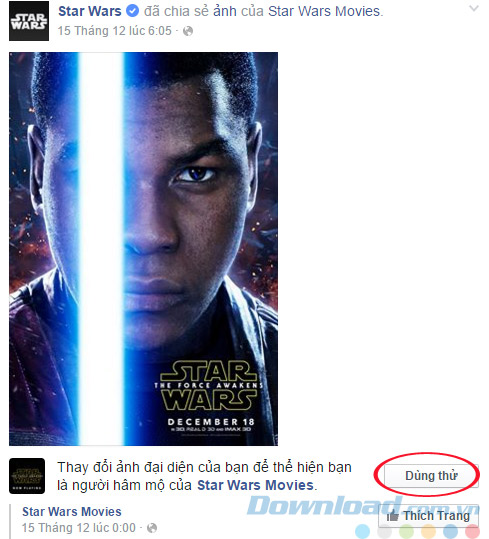489x539 pixels.
Task: Click The Force Awakens logo on the poster
Action: point(209,385)
